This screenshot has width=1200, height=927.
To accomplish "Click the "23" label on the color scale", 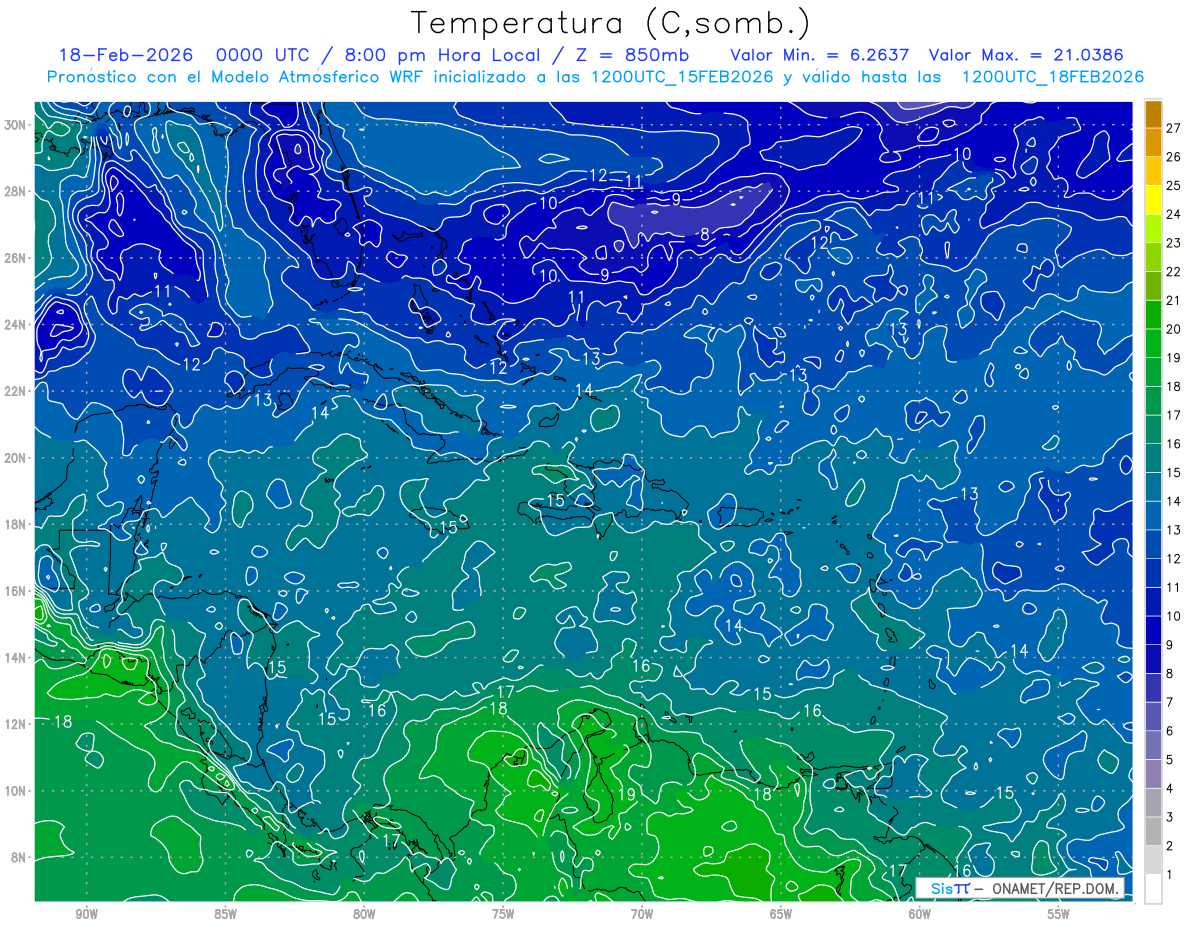I will point(1173,243).
